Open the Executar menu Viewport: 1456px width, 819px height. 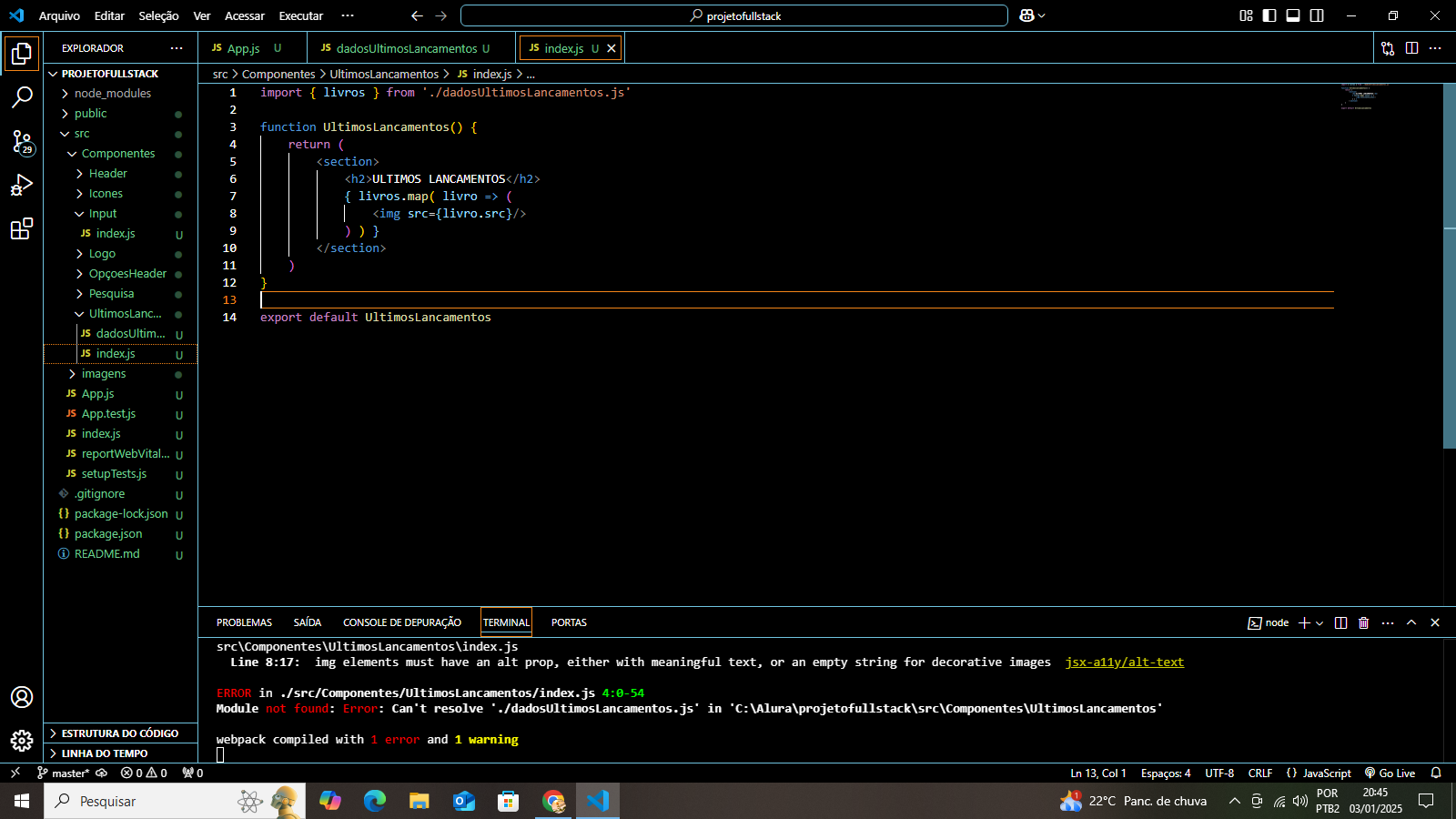(300, 15)
